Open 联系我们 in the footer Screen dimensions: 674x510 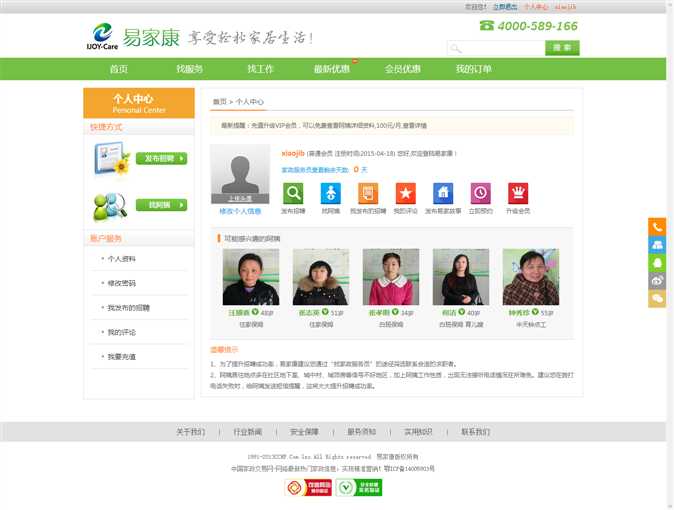coord(475,432)
